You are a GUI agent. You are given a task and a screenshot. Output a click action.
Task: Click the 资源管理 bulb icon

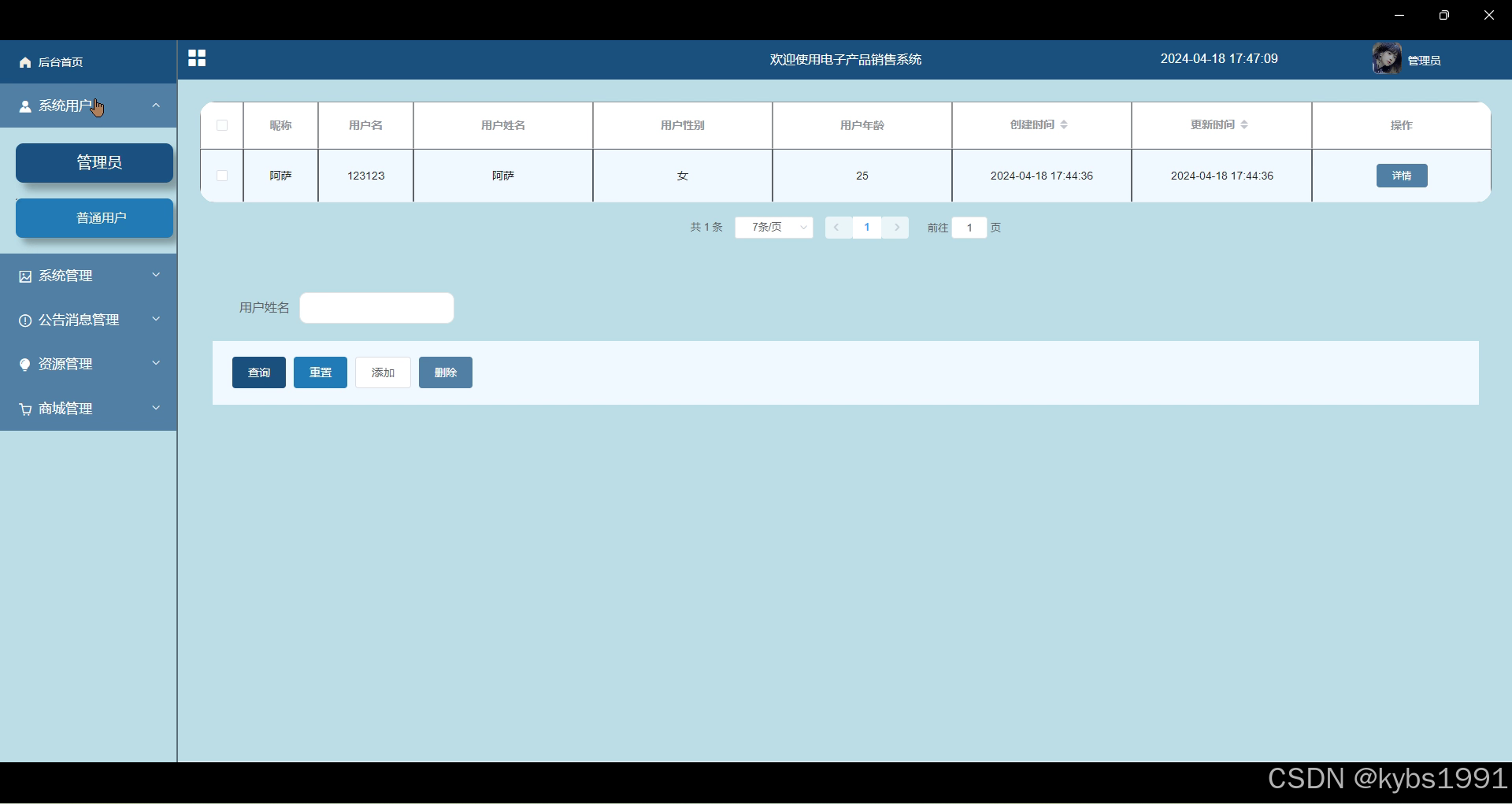click(x=25, y=365)
